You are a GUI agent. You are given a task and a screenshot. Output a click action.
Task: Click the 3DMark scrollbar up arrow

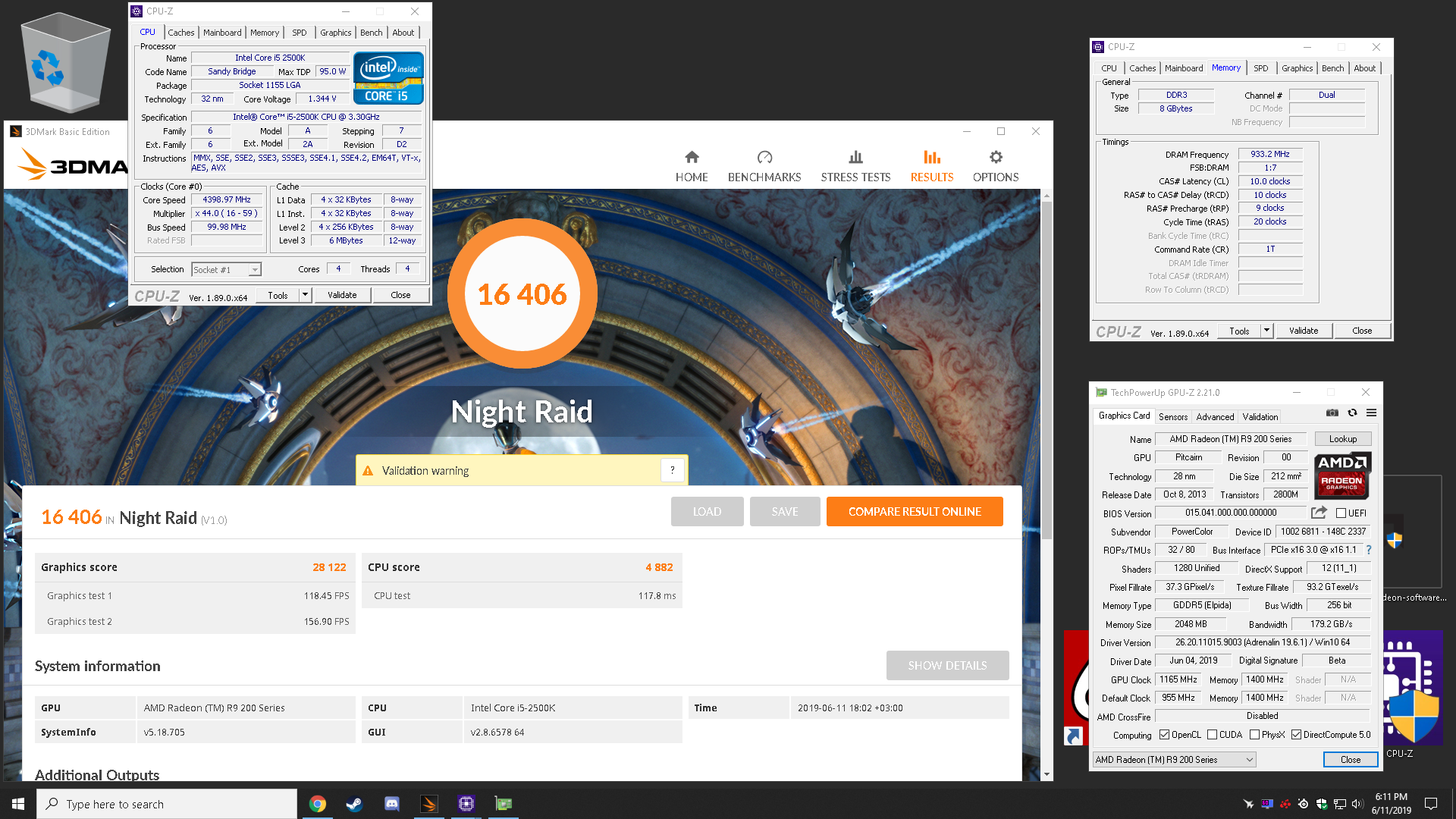[1046, 196]
